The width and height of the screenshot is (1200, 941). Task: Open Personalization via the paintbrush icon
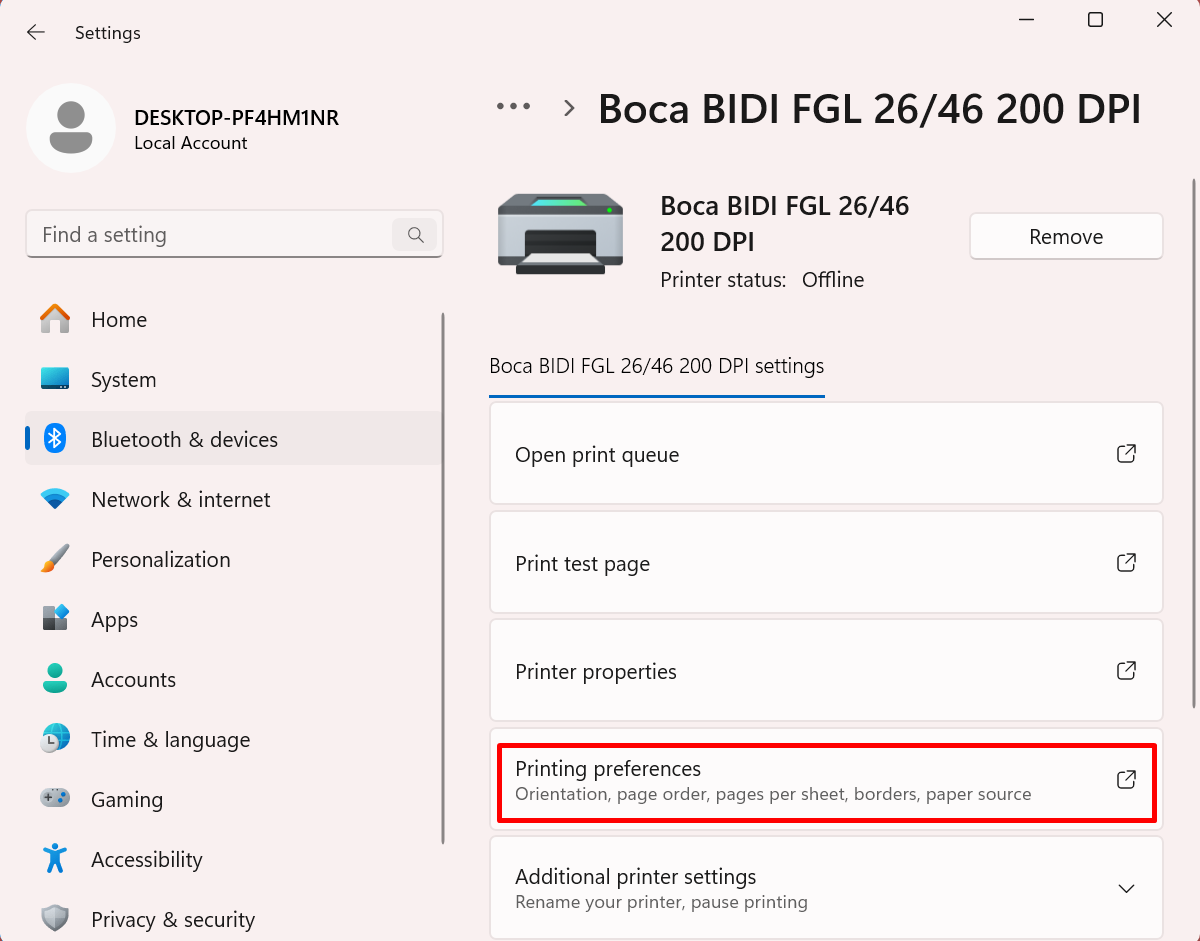55,559
